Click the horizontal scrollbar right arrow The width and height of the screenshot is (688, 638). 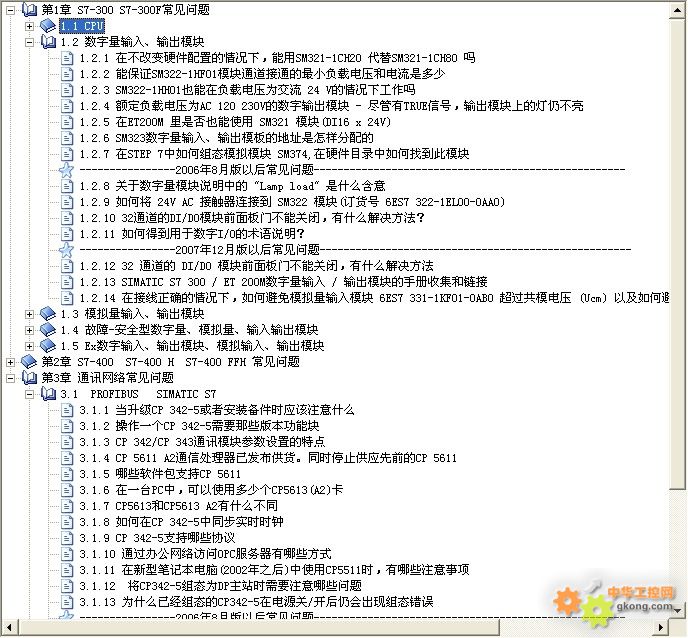(x=661, y=627)
